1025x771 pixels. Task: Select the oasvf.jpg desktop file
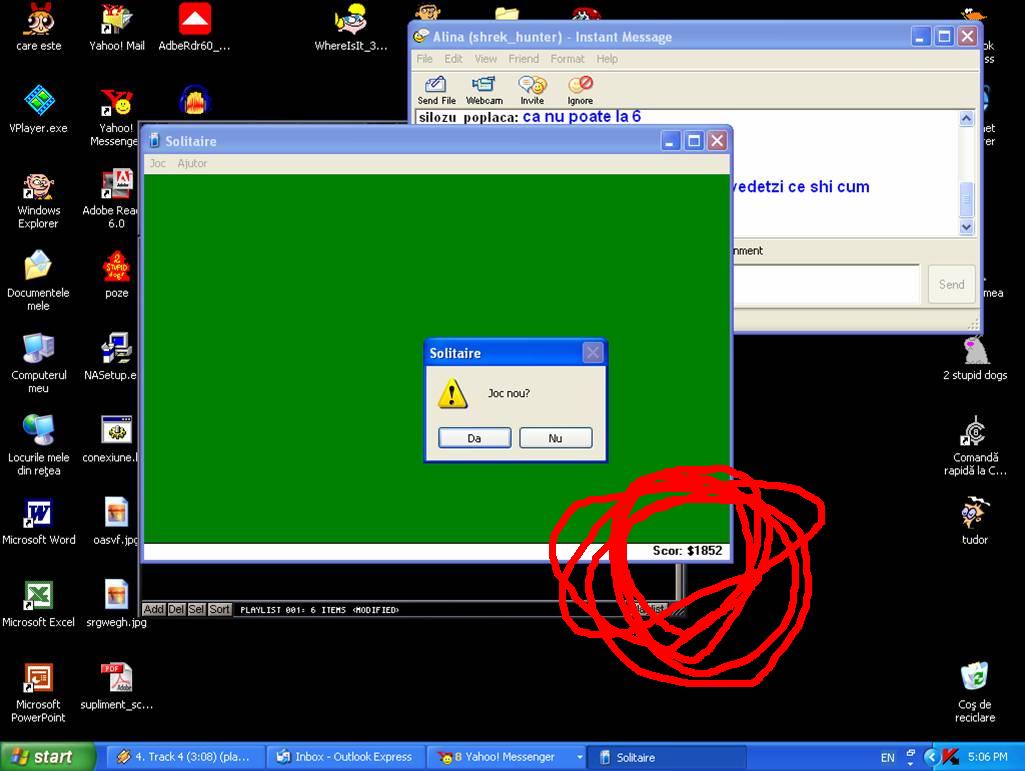116,522
